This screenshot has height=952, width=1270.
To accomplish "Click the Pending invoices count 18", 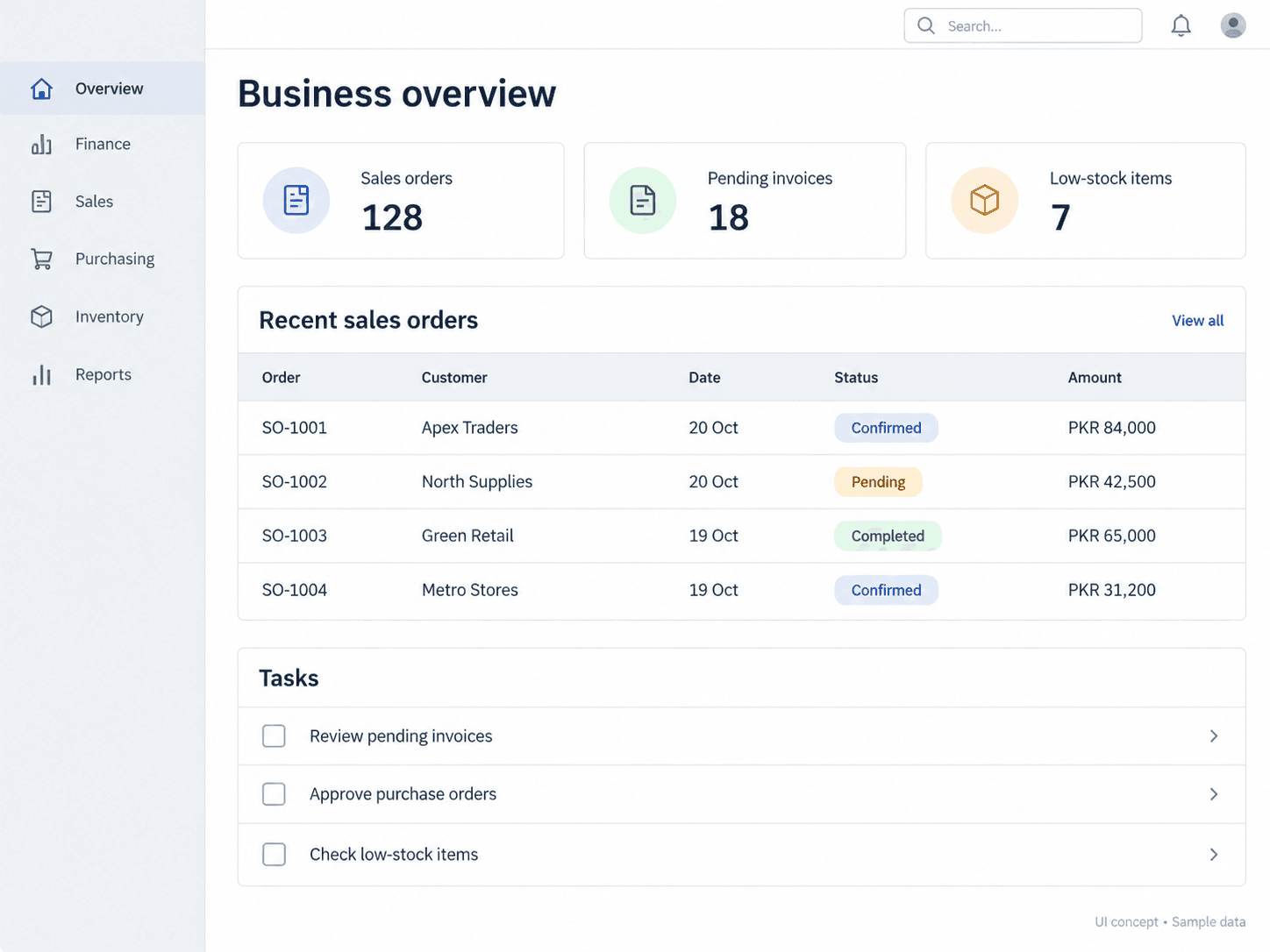I will (728, 217).
